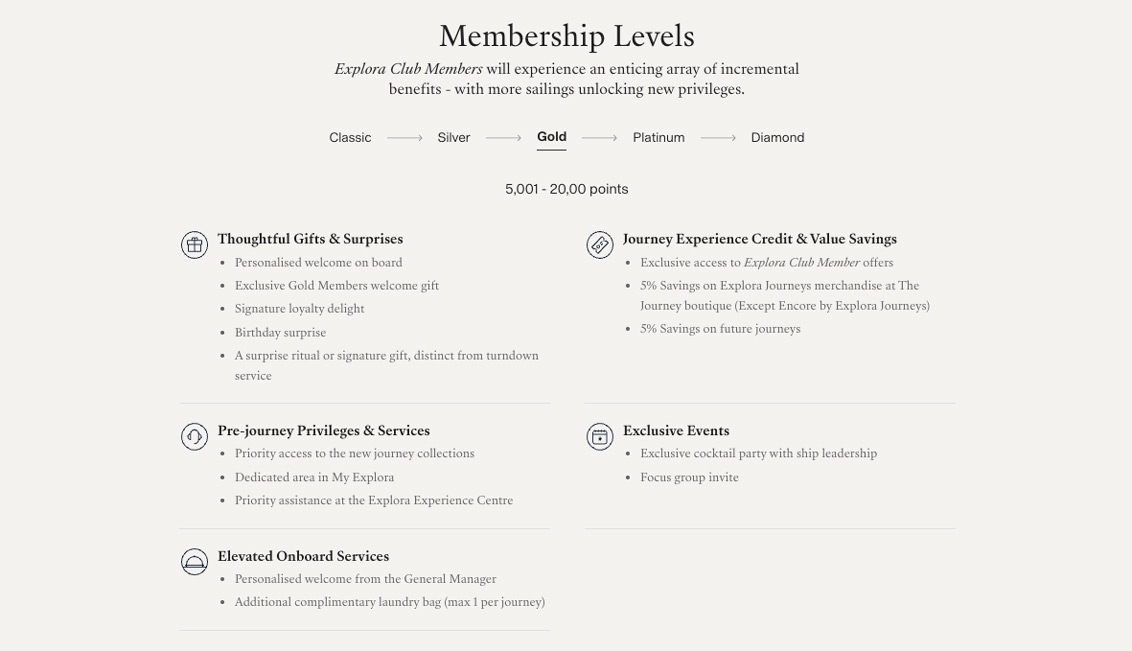Click the Membership Levels title

566,36
